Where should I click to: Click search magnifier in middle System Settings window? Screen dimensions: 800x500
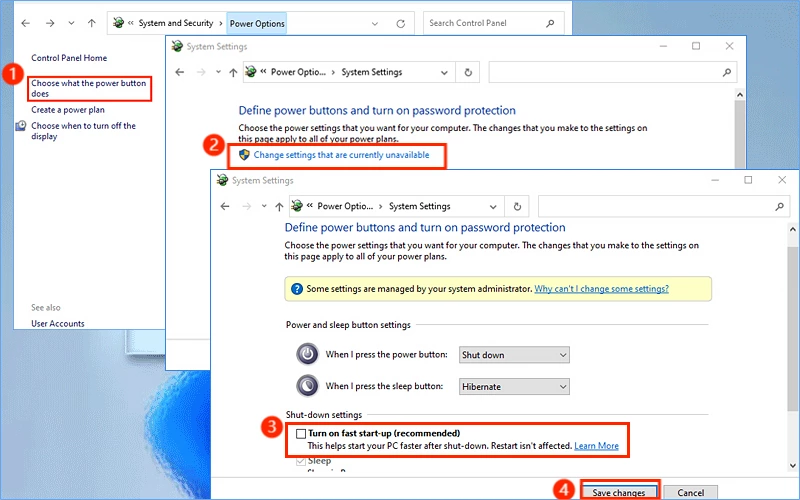coord(727,72)
